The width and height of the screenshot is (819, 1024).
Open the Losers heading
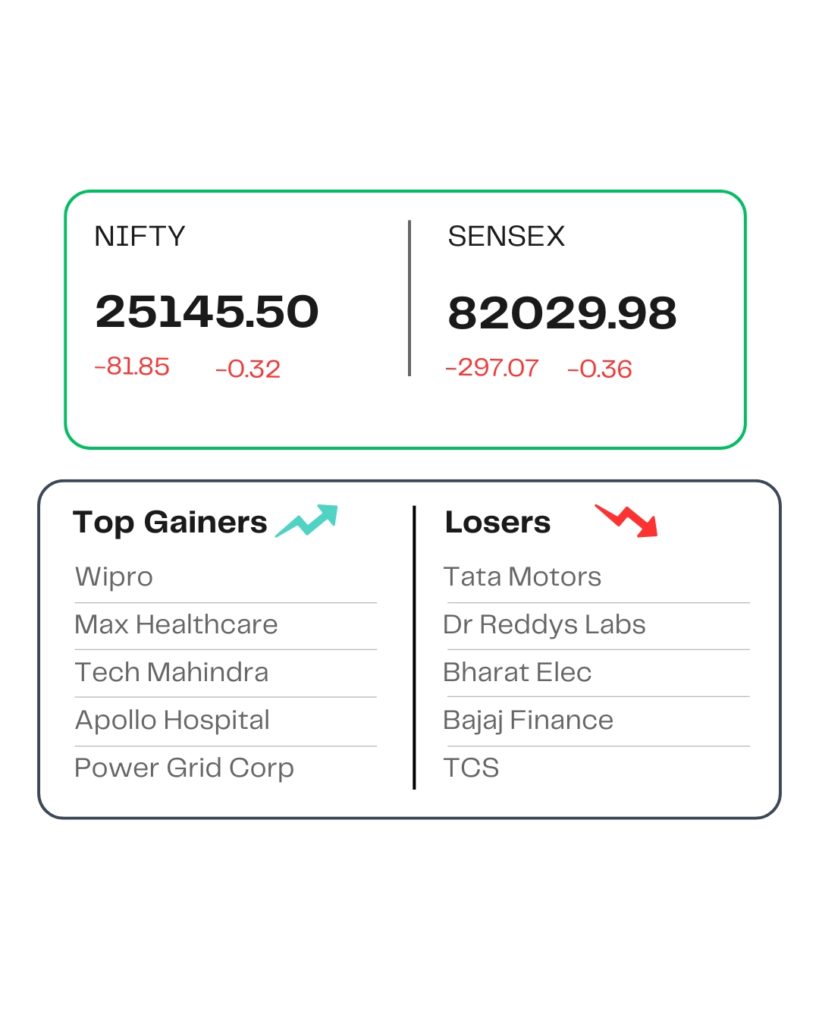(x=498, y=522)
